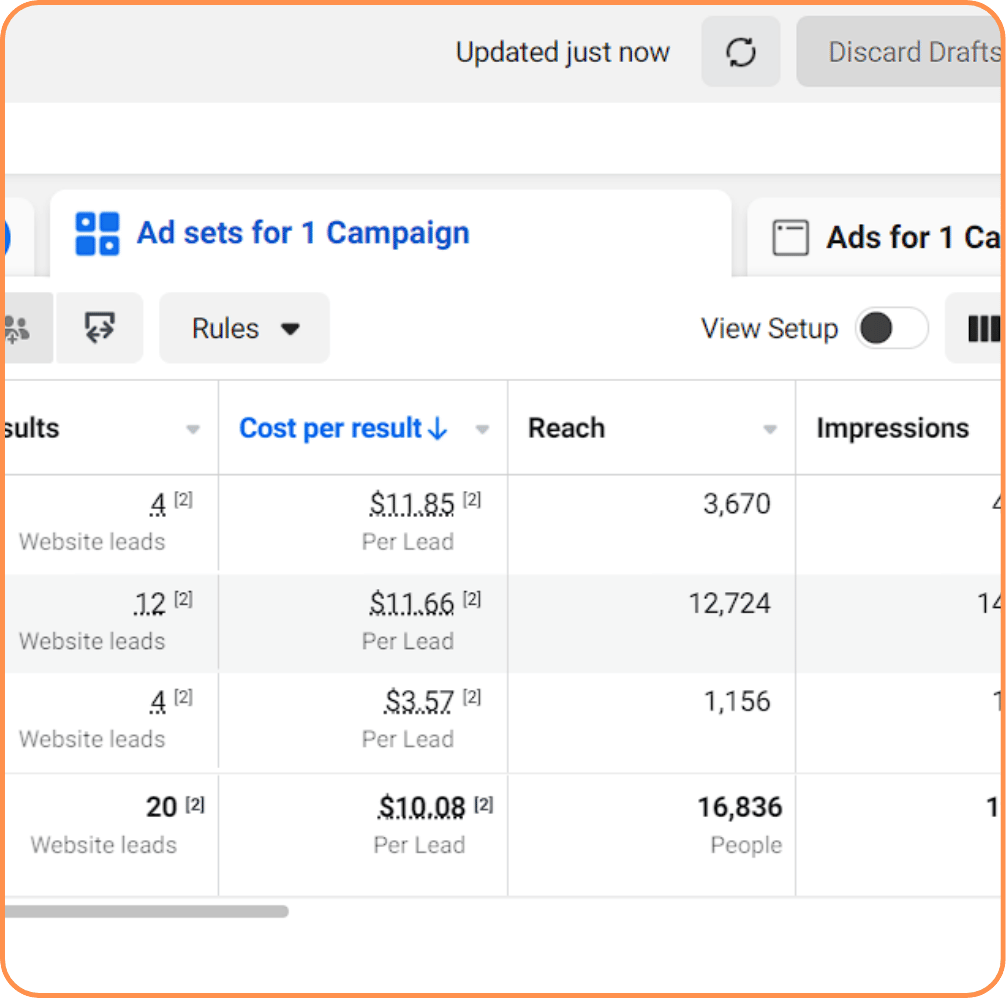Click the Discard Drafts button
This screenshot has width=1008, height=998.
[x=910, y=52]
